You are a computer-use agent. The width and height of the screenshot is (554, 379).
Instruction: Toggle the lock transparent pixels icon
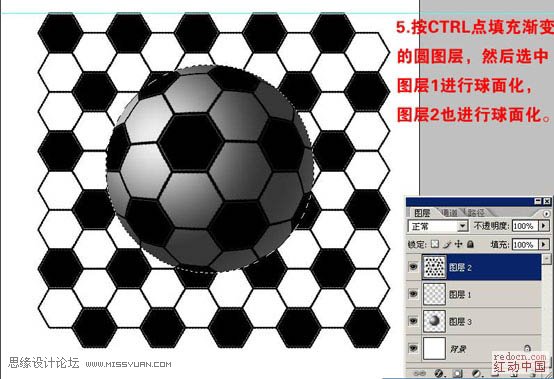pos(435,244)
